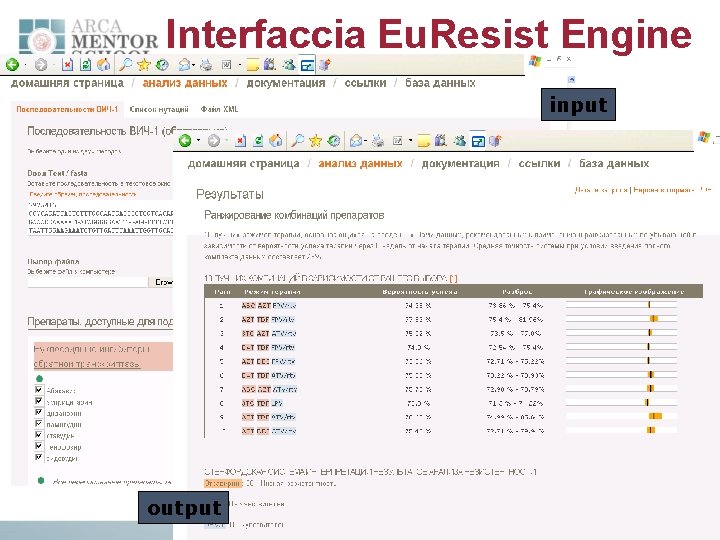Viewport: 720px width, 540px height.
Task: Click Edit page icon in input window toolbar
Action: click(x=226, y=65)
